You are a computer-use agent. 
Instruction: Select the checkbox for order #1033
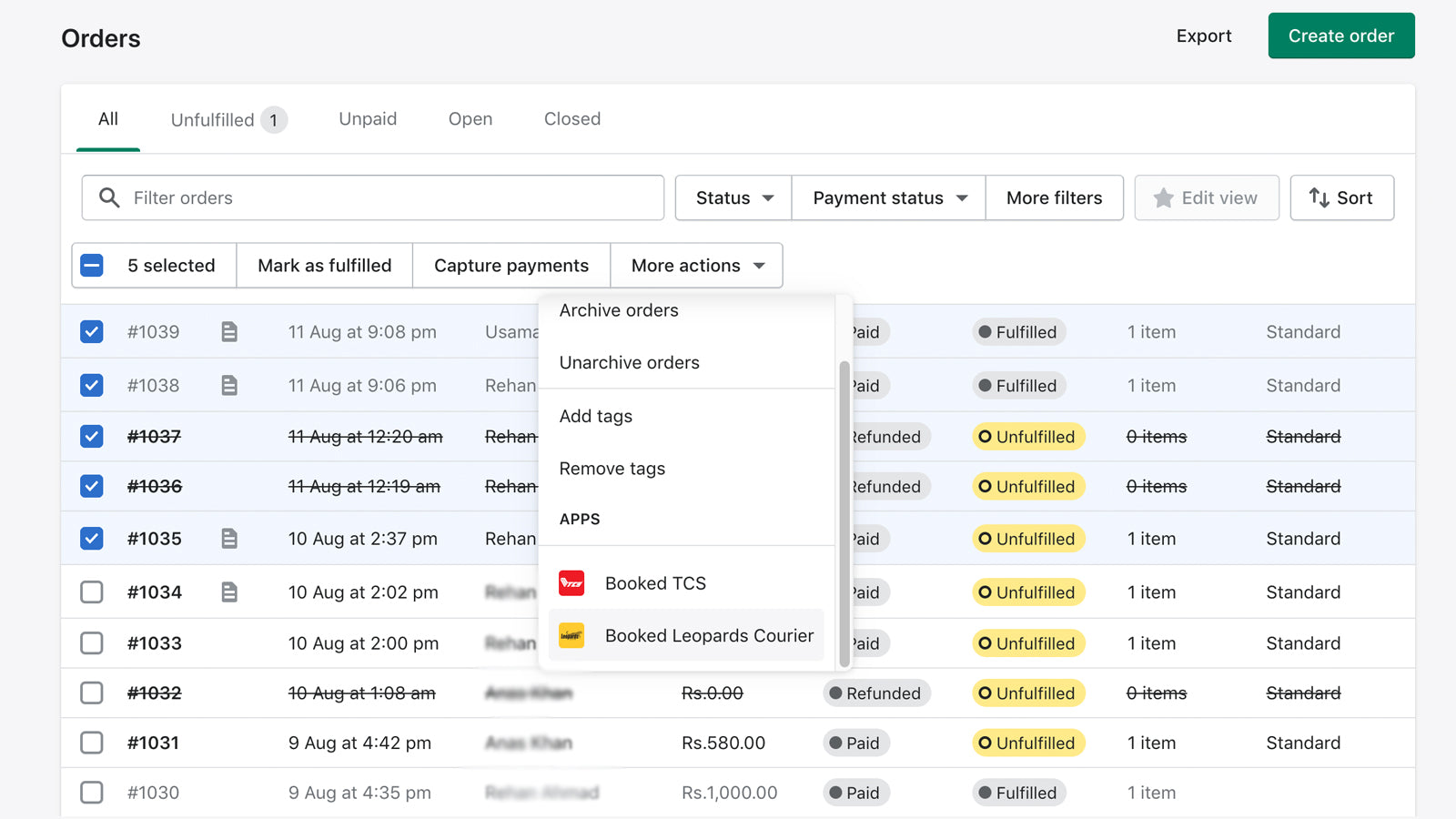[x=92, y=643]
